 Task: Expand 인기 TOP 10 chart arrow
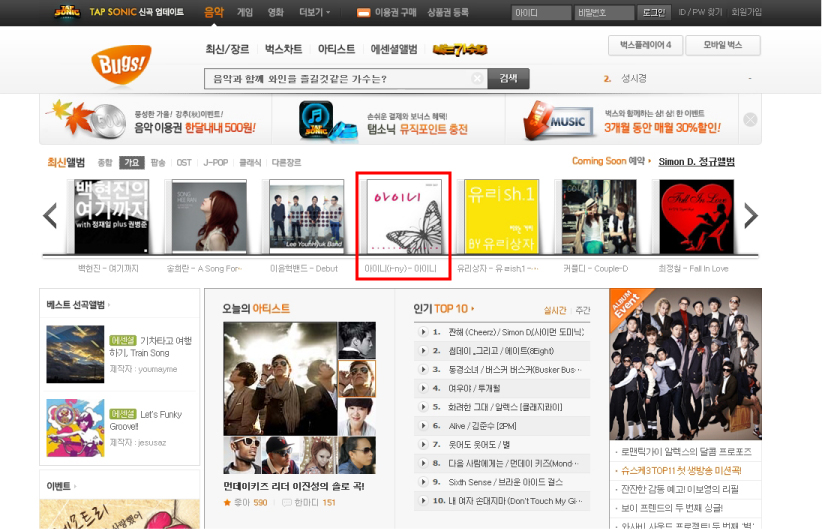coord(472,309)
